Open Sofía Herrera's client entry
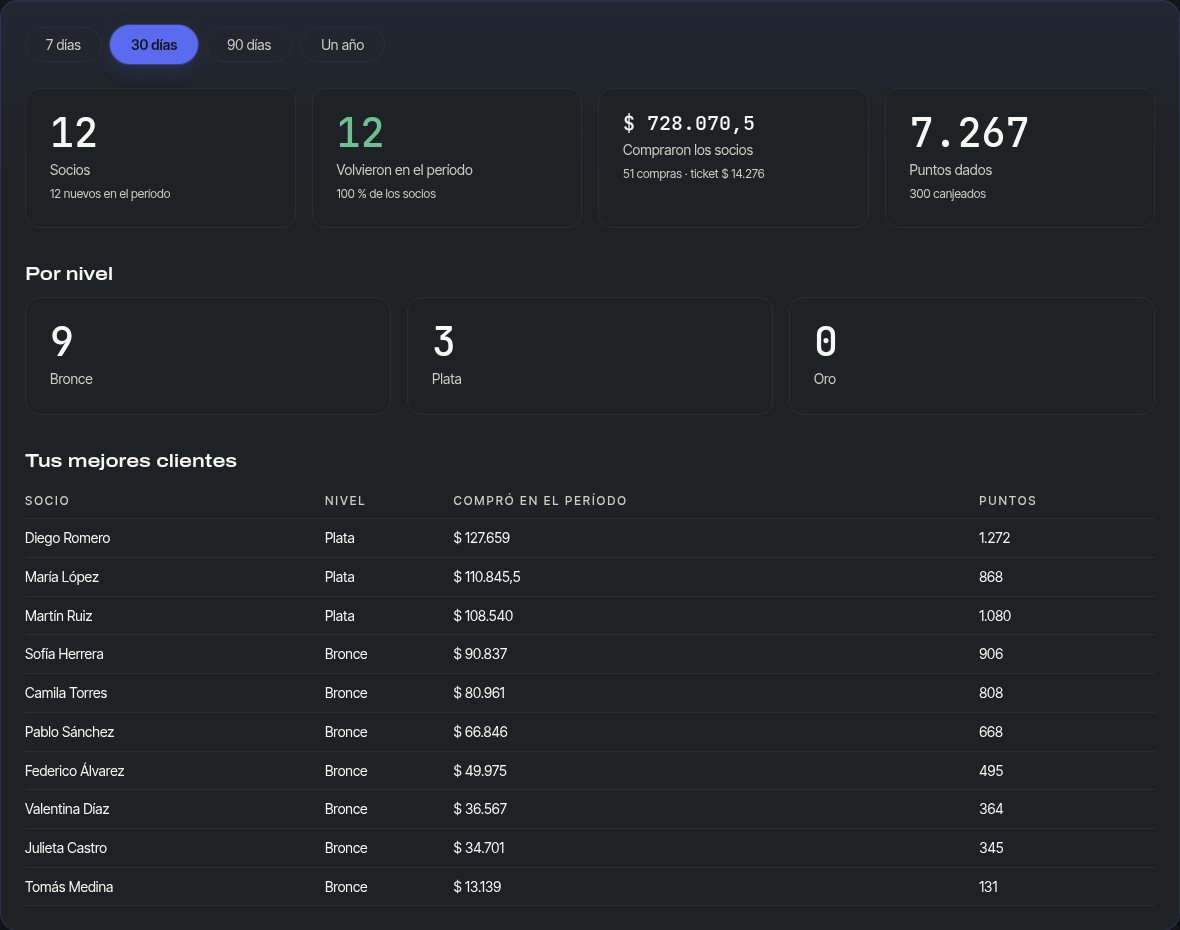This screenshot has width=1180, height=930. tap(590, 654)
